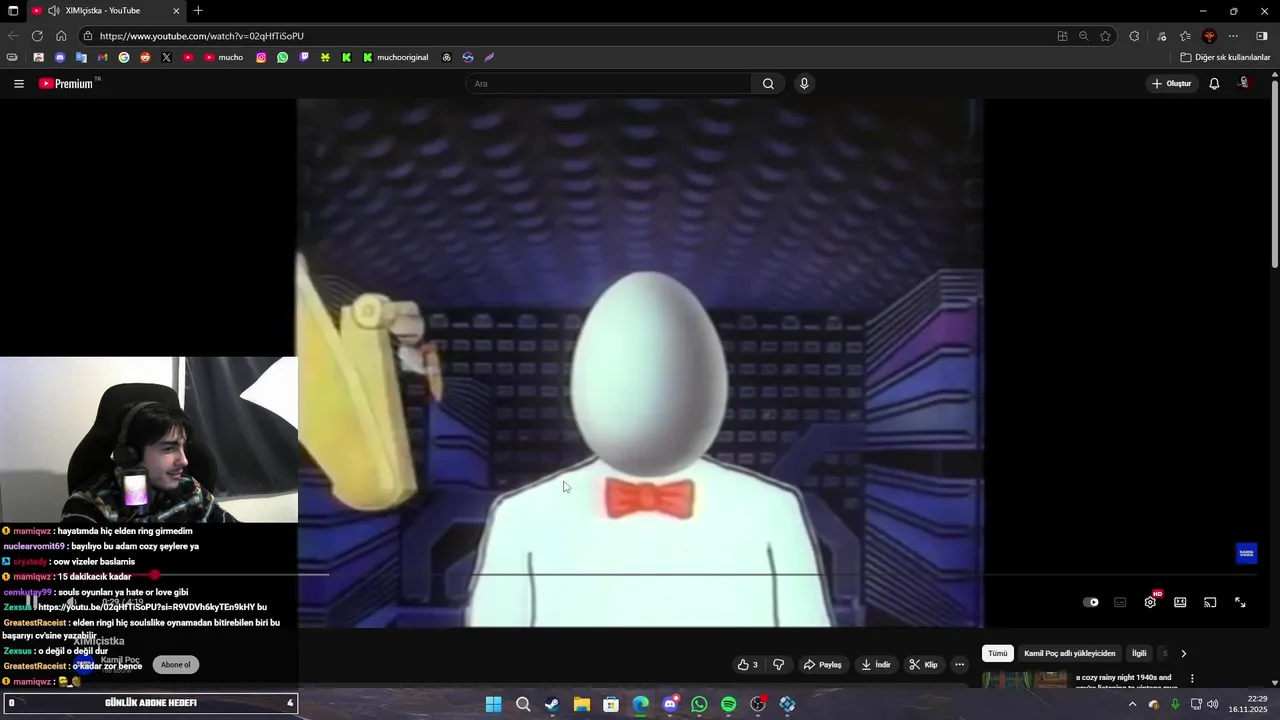The width and height of the screenshot is (1280, 720).
Task: Add page to favorites with star icon
Action: 1105,36
